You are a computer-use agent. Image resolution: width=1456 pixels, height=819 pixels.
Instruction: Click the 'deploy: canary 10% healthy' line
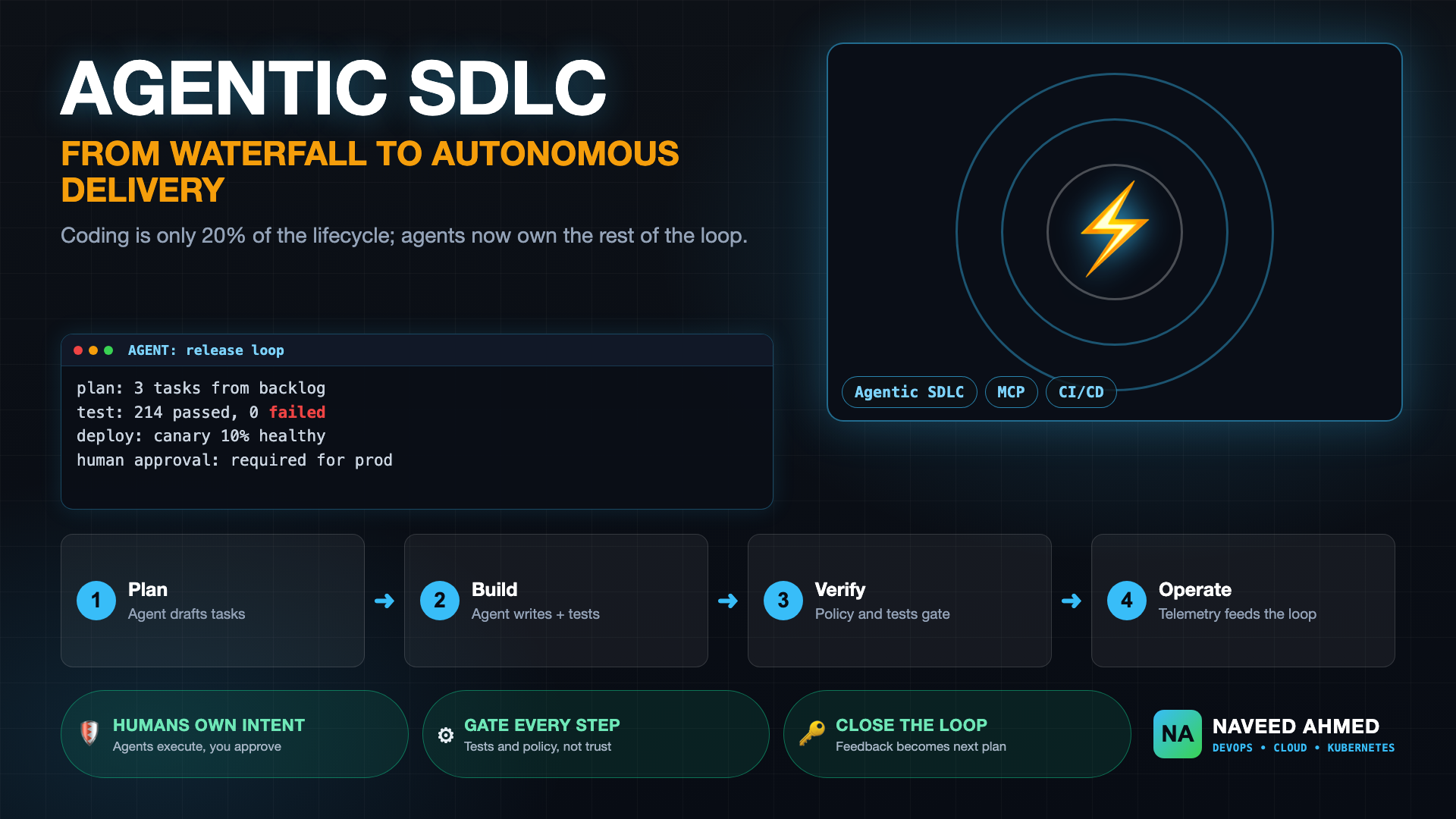click(x=201, y=436)
